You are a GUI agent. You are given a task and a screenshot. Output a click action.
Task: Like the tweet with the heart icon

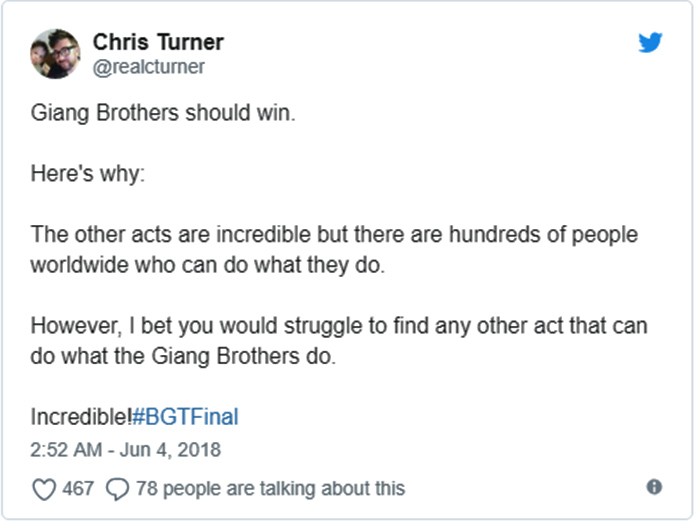click(x=43, y=488)
